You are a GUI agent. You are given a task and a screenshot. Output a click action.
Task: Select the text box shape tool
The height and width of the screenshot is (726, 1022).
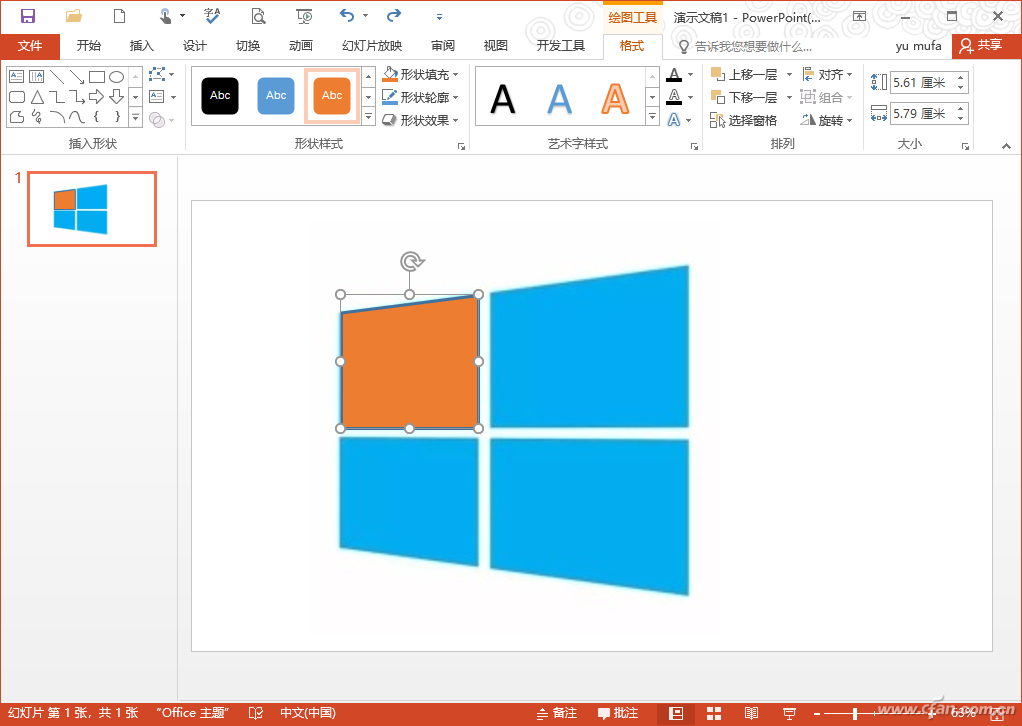coord(17,77)
